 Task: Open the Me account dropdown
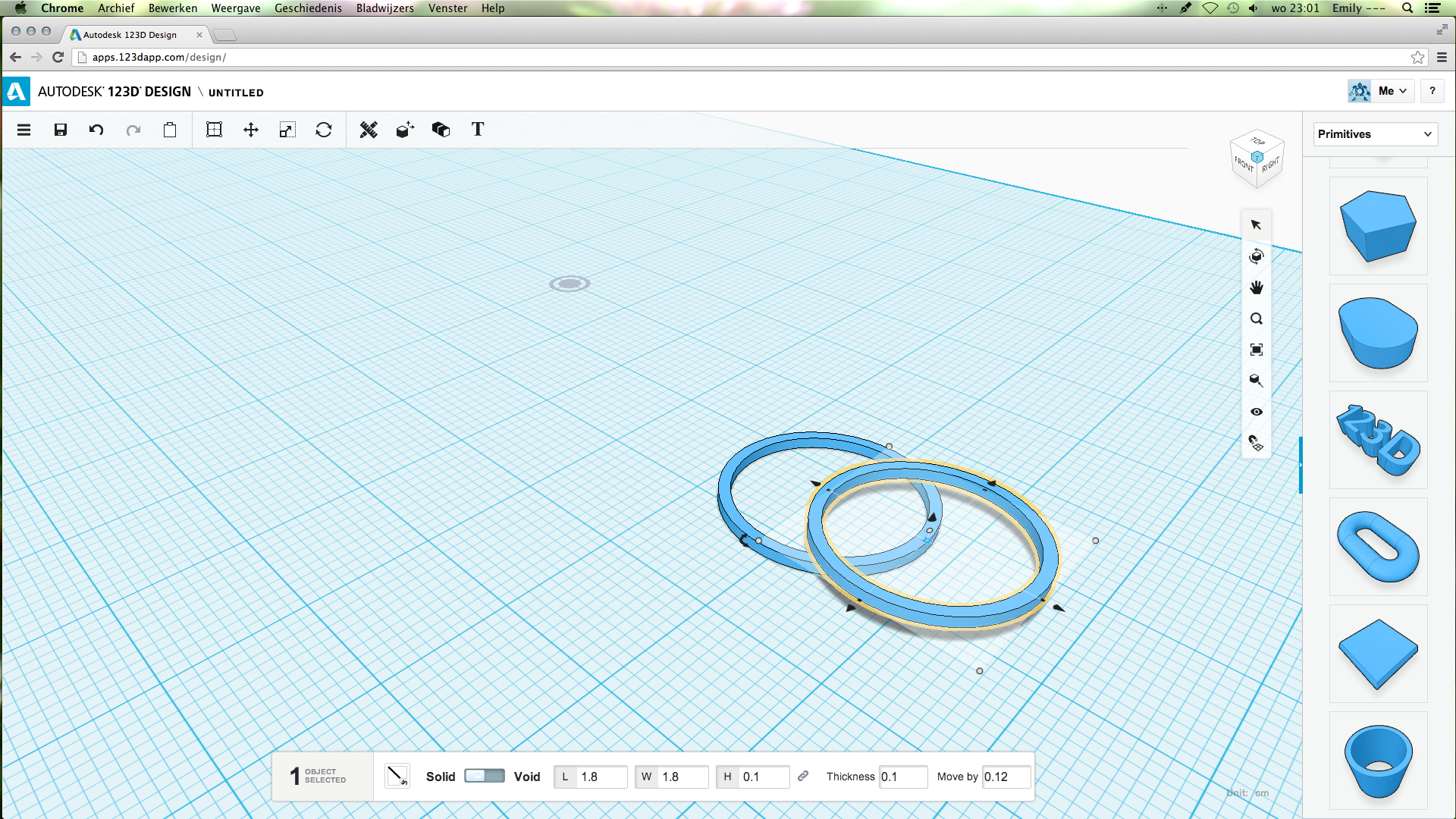point(1392,91)
